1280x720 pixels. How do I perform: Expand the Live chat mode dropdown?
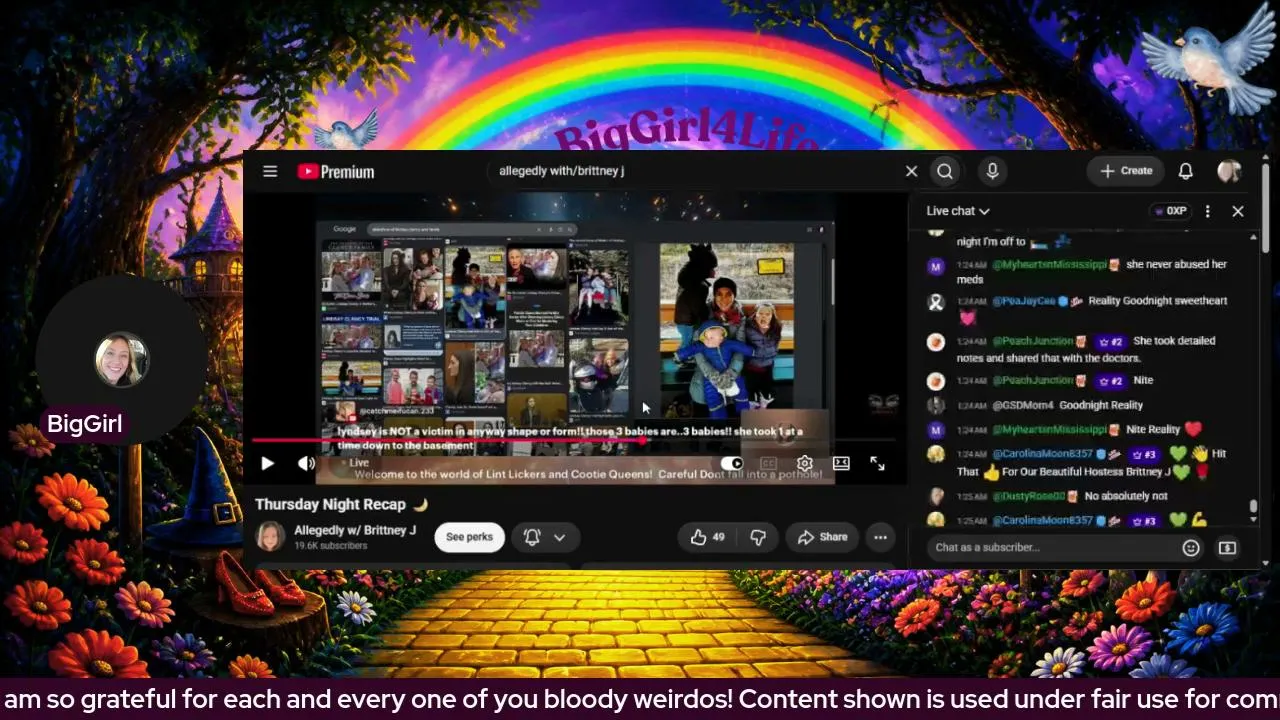click(958, 211)
